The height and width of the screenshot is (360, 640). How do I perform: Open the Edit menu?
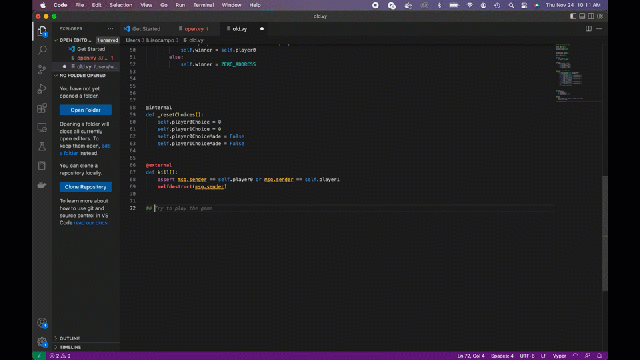(96, 5)
